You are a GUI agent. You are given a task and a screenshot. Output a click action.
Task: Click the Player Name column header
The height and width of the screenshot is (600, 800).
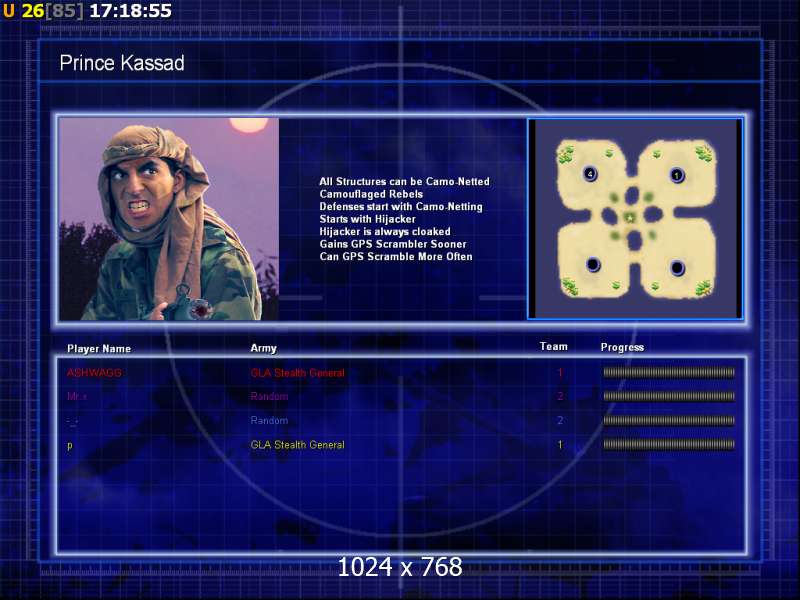coord(99,348)
